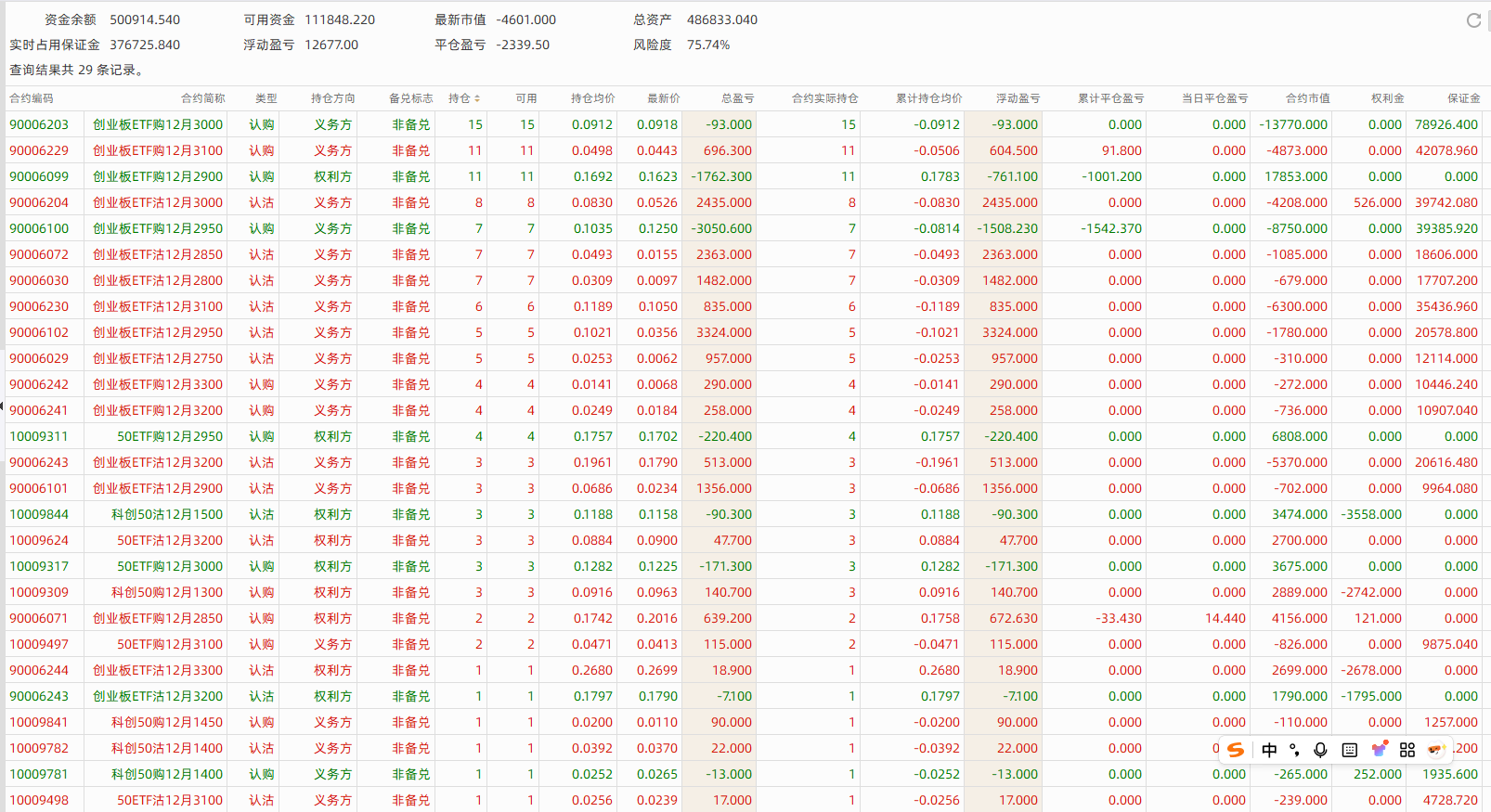Viewport: 1491px width, 812px height.
Task: Sort by the 持仓 column sort arrow
Action: 477,98
